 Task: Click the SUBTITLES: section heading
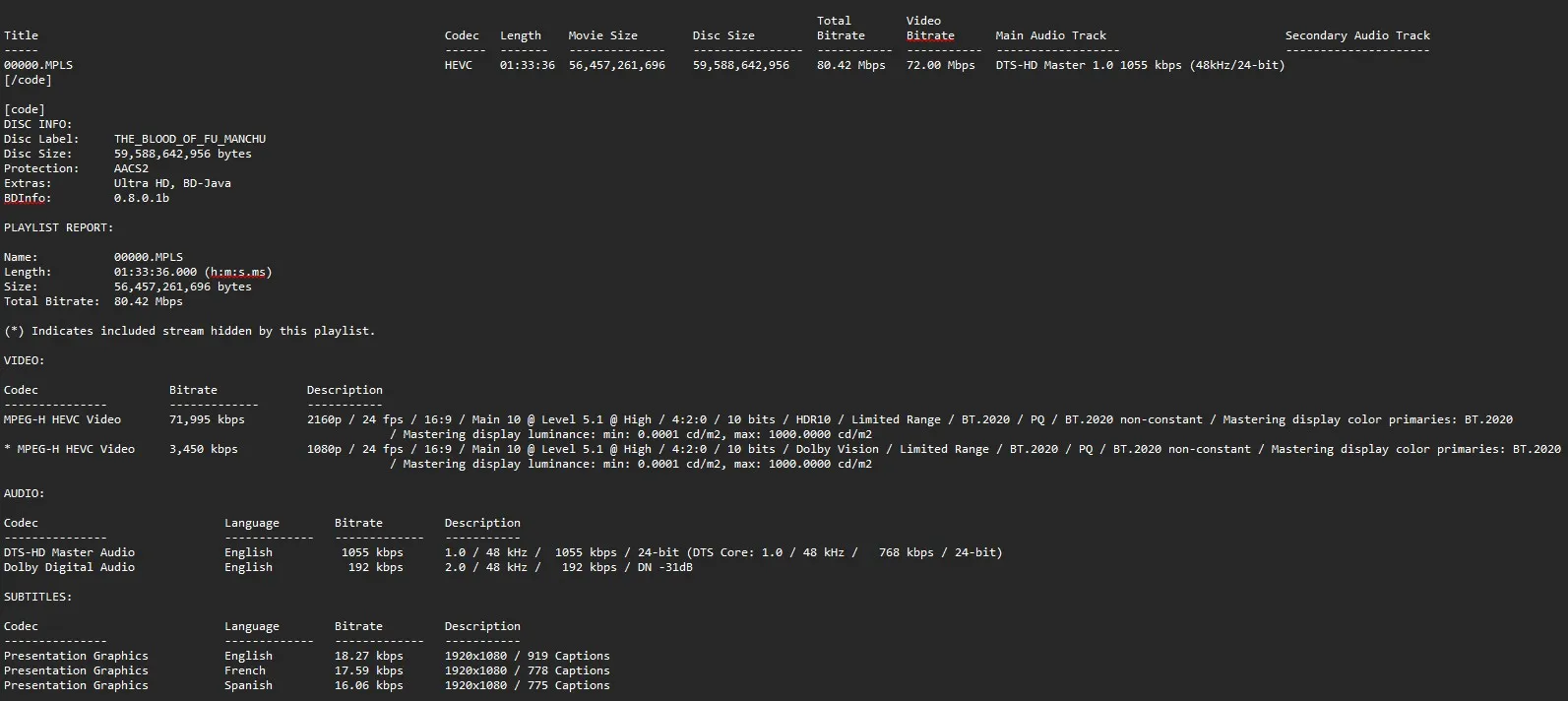click(x=37, y=597)
